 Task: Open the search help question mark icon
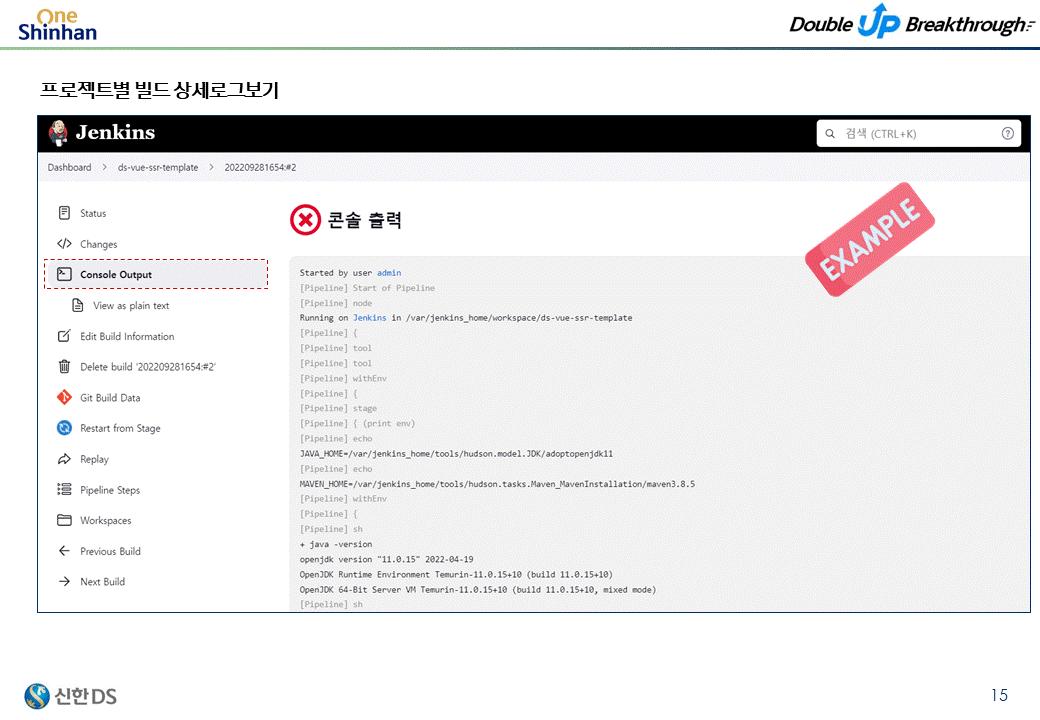point(1008,133)
